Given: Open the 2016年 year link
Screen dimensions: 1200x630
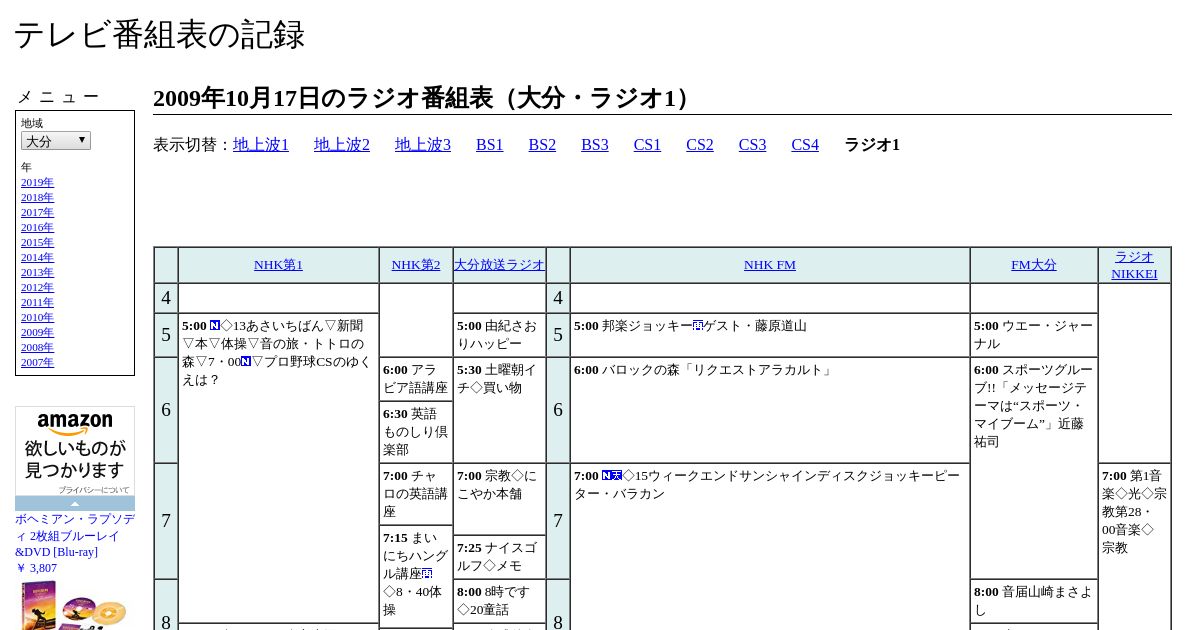Looking at the screenshot, I should pyautogui.click(x=37, y=227).
